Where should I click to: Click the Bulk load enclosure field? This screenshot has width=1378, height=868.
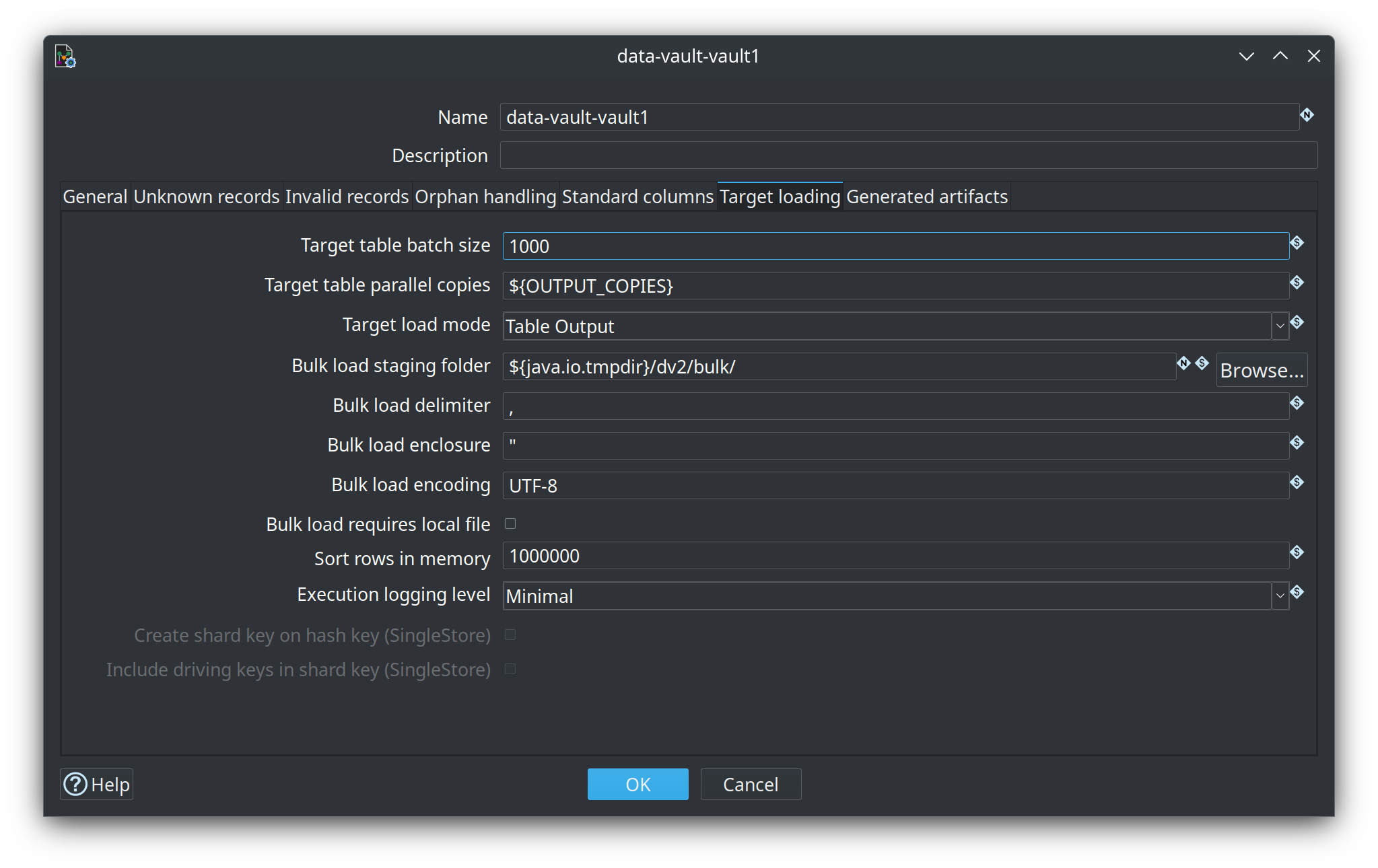[896, 446]
